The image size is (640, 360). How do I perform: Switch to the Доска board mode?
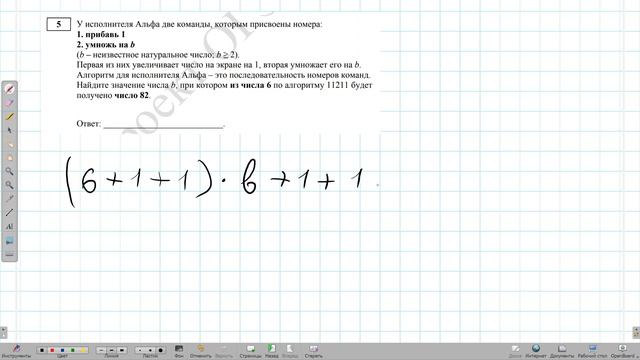515,351
